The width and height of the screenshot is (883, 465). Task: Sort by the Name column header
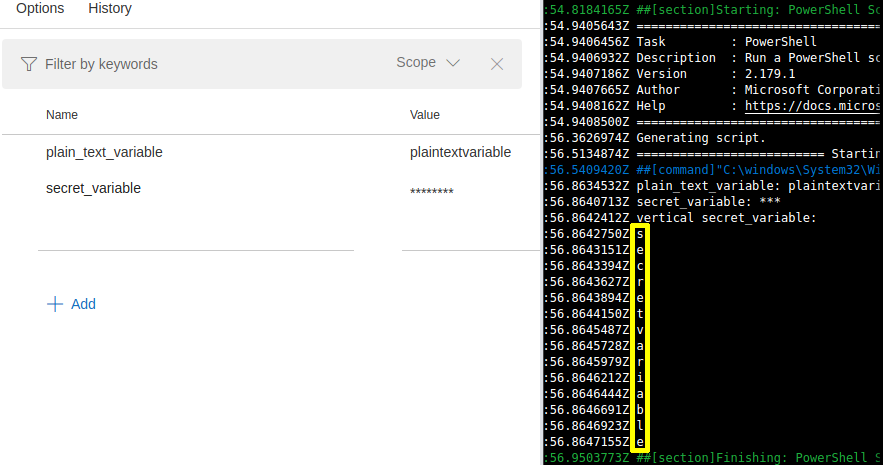point(62,115)
